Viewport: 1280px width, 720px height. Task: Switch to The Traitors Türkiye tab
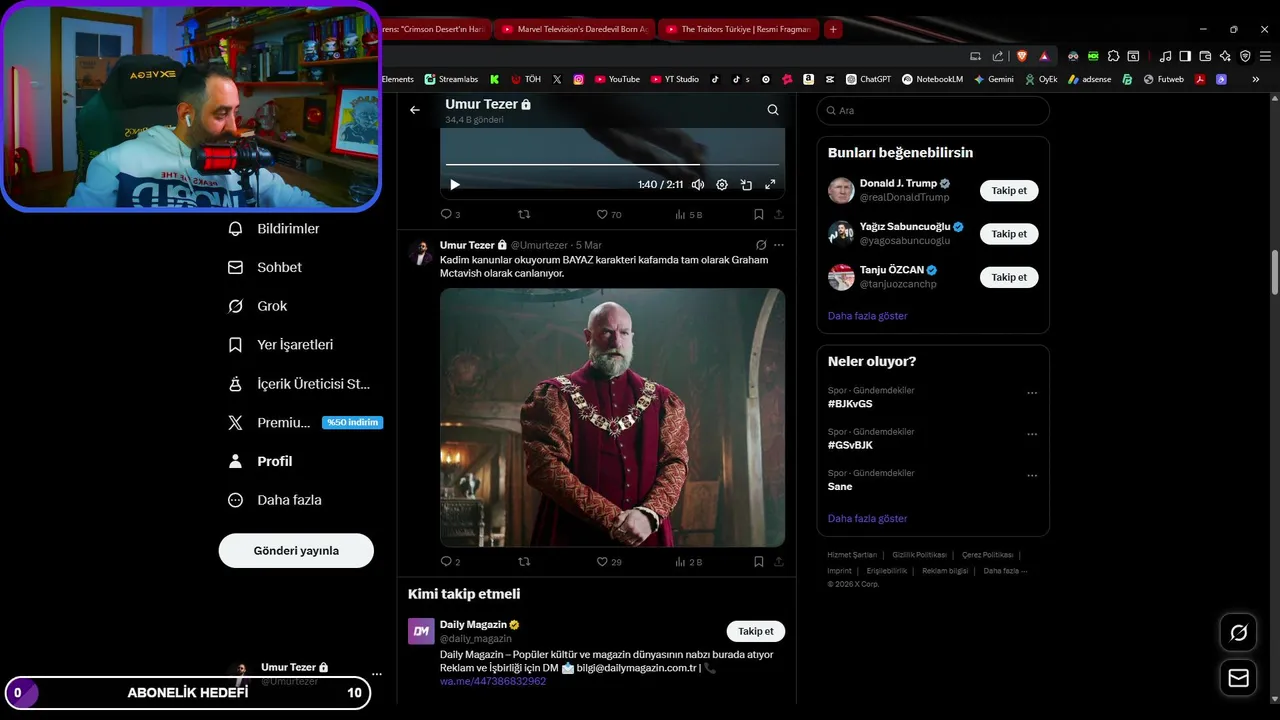click(738, 29)
